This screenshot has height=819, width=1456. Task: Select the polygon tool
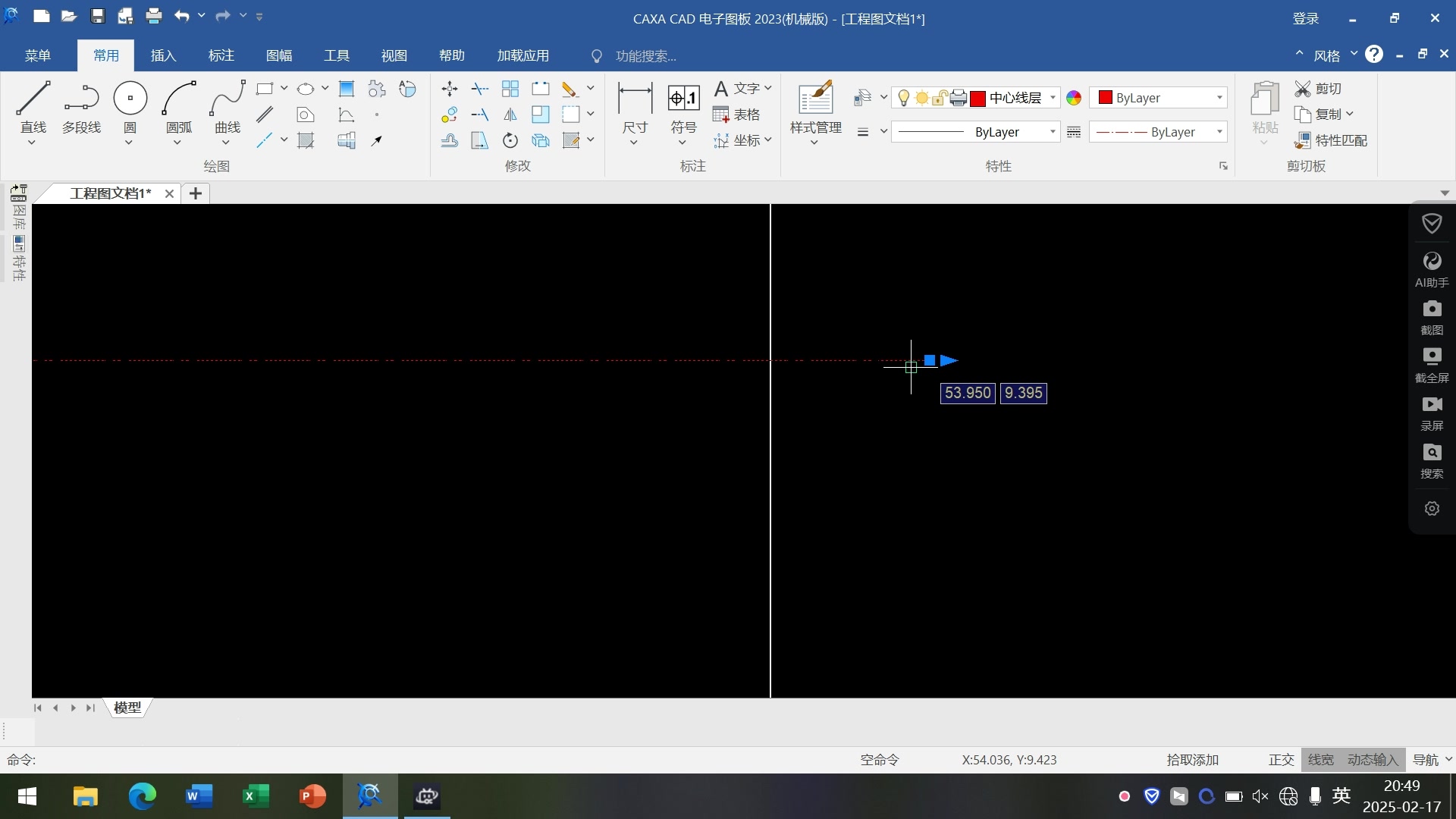(x=306, y=115)
